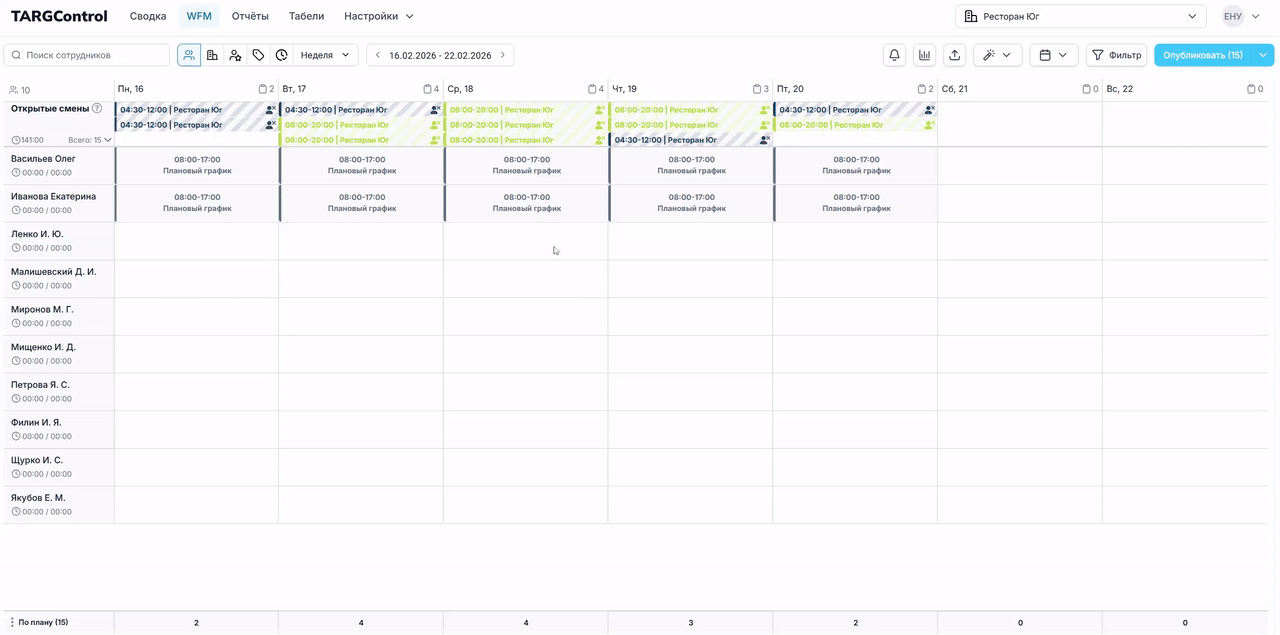The width and height of the screenshot is (1280, 635).
Task: Open the Отчёты tab
Action: pyautogui.click(x=250, y=16)
